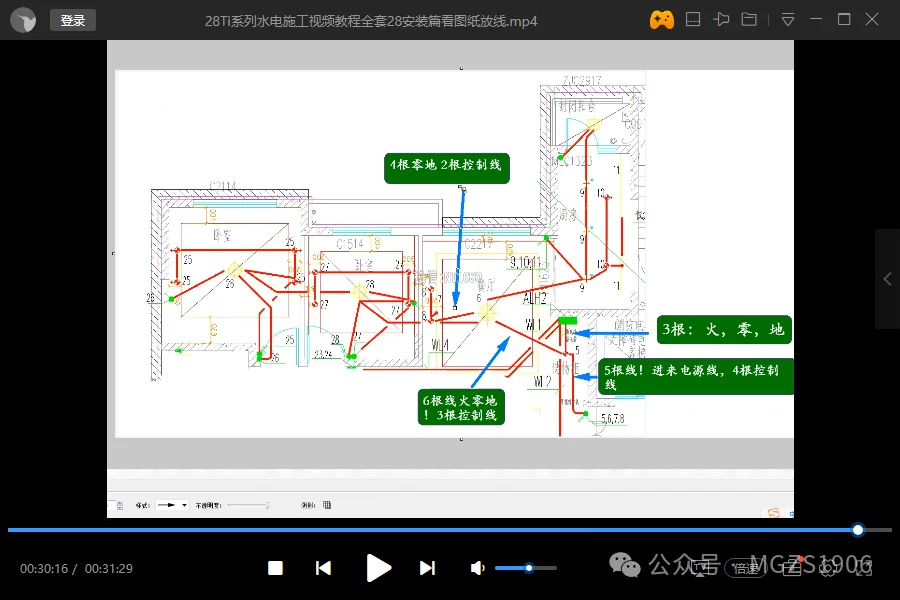
Task: Maximize the player window
Action: [844, 20]
